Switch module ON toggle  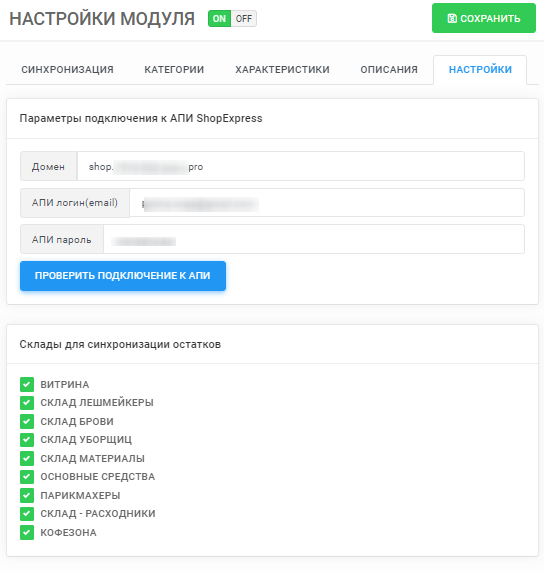pos(219,19)
